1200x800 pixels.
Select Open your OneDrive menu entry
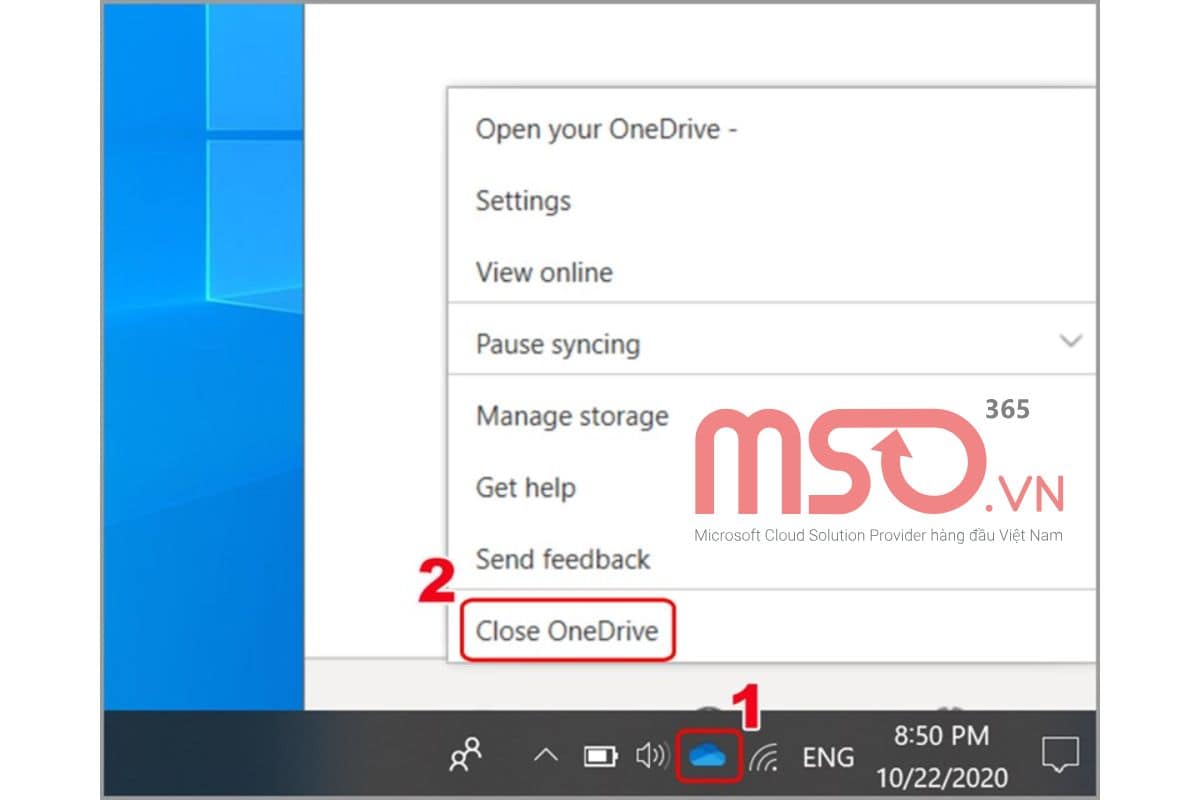coord(771,129)
